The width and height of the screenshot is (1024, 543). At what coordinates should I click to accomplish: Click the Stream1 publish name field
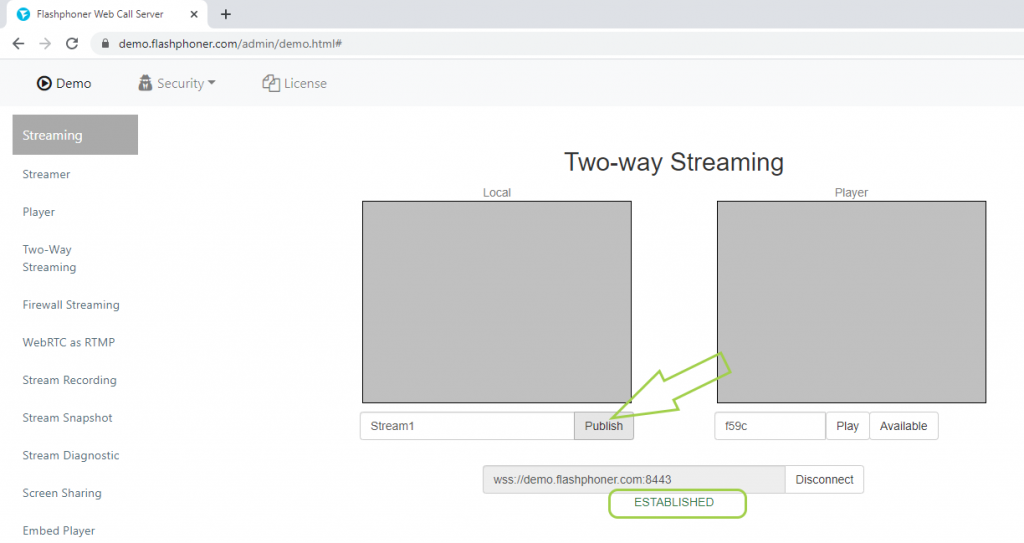(468, 426)
